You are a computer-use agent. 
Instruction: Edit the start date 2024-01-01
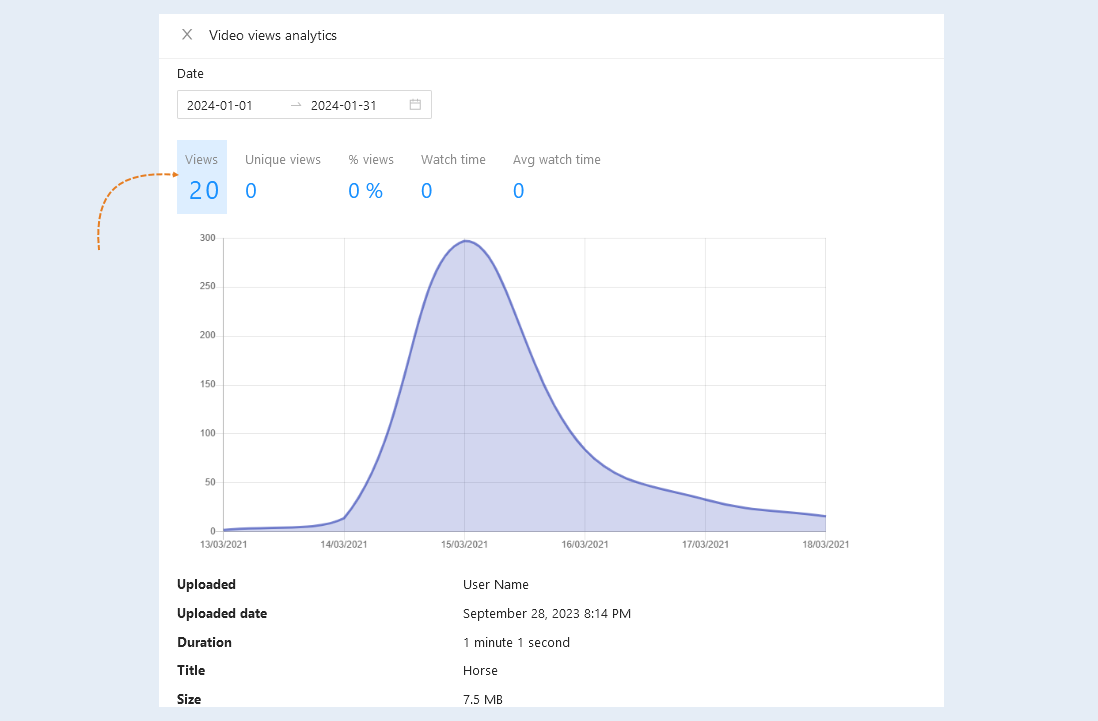[x=219, y=105]
